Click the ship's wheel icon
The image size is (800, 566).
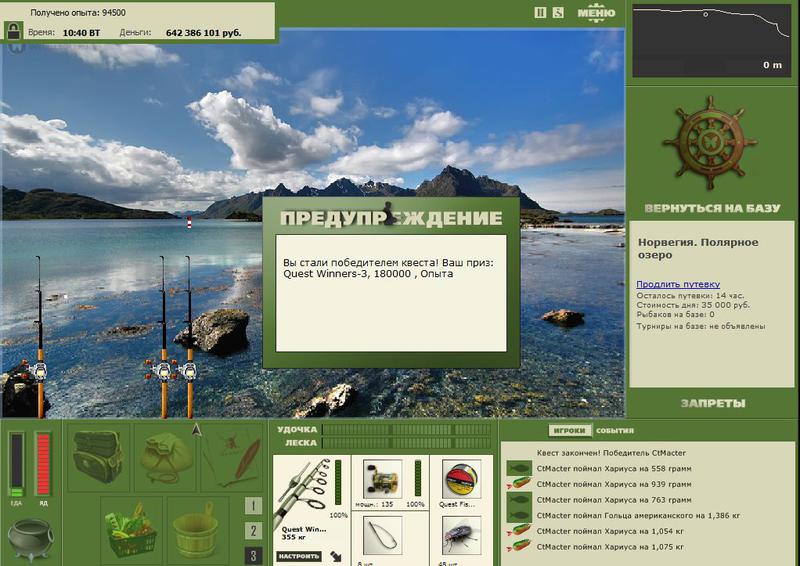(x=710, y=143)
